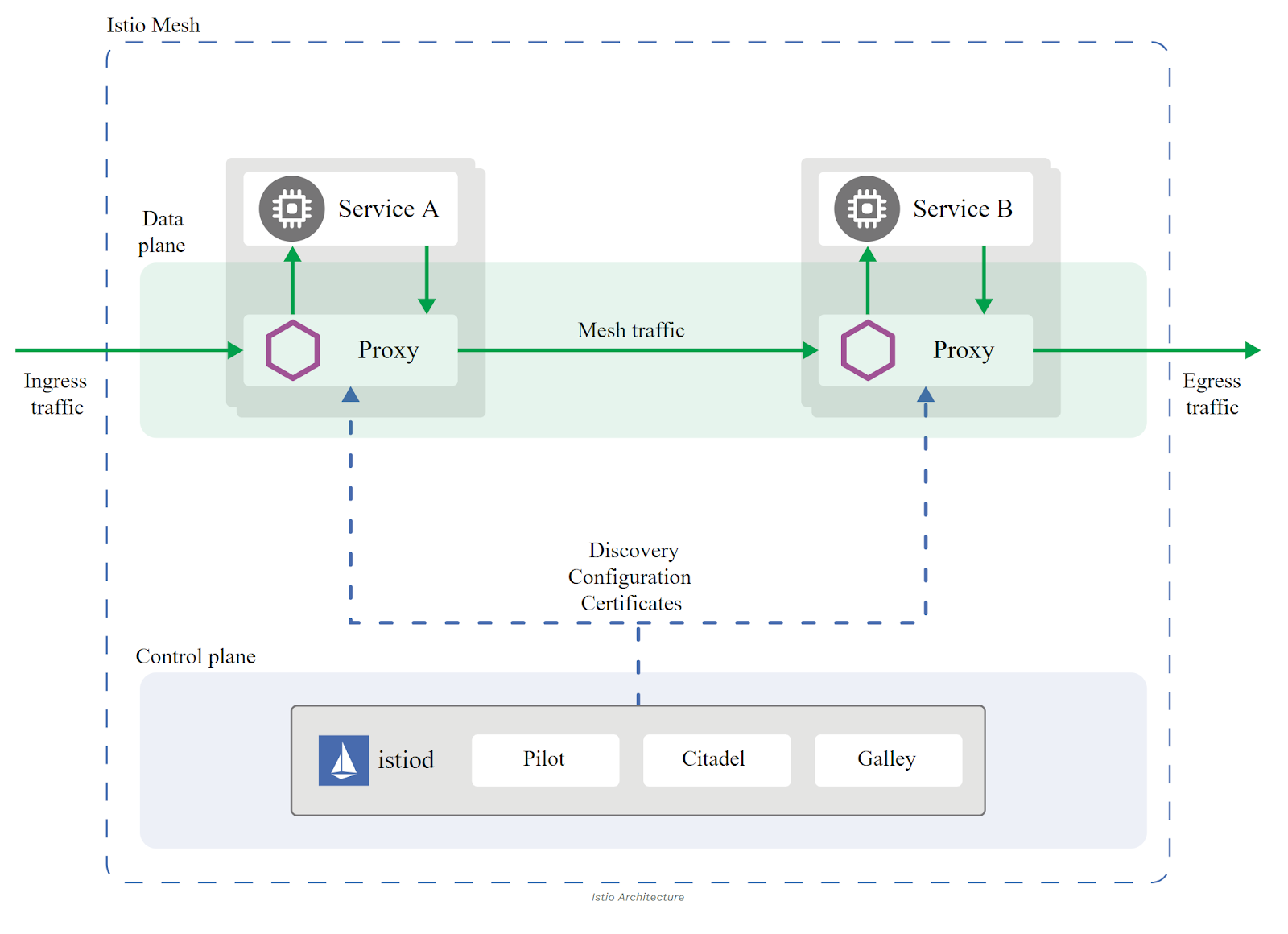Click the "Ingress traffic" label

point(56,394)
